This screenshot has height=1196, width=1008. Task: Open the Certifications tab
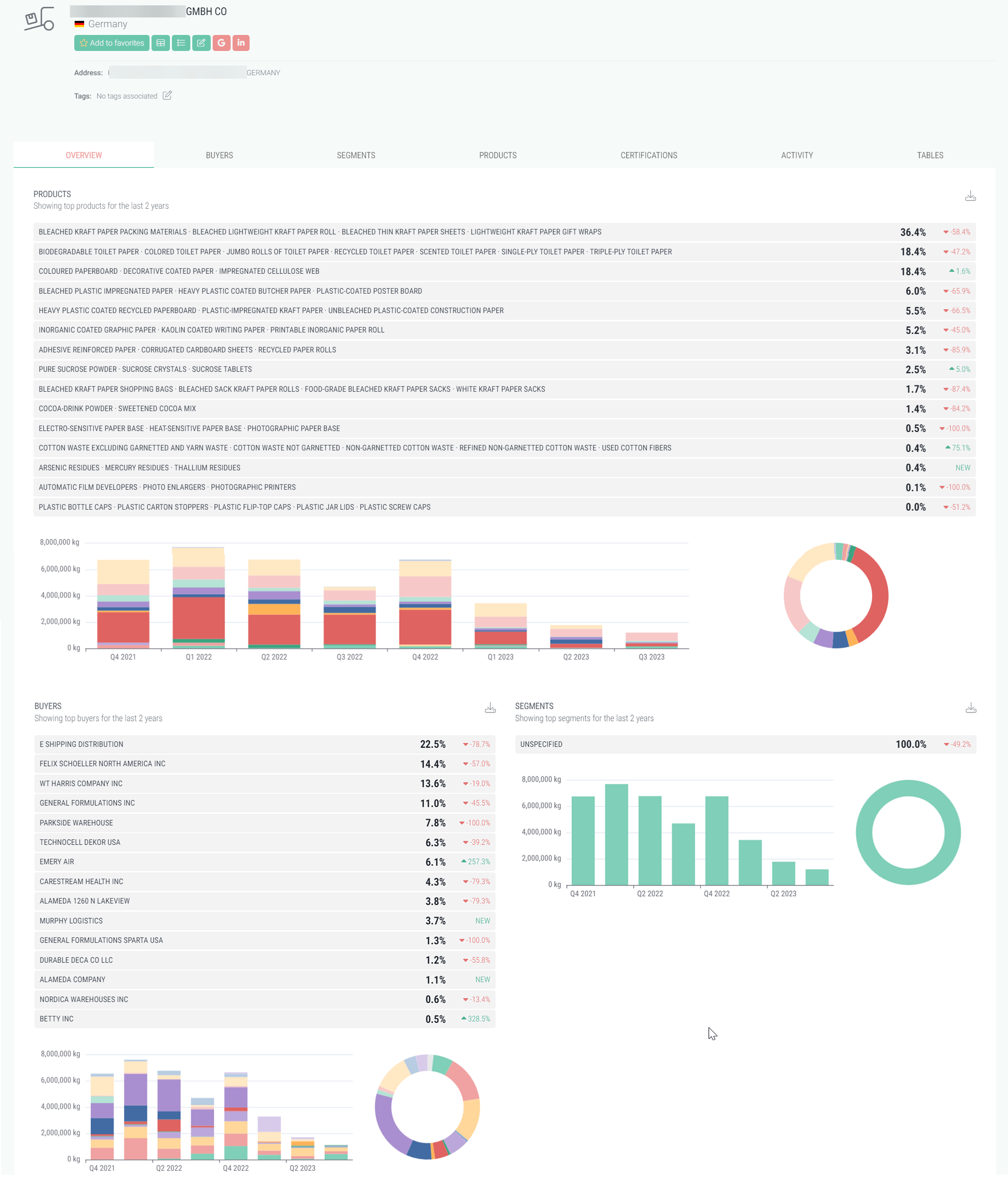[649, 155]
